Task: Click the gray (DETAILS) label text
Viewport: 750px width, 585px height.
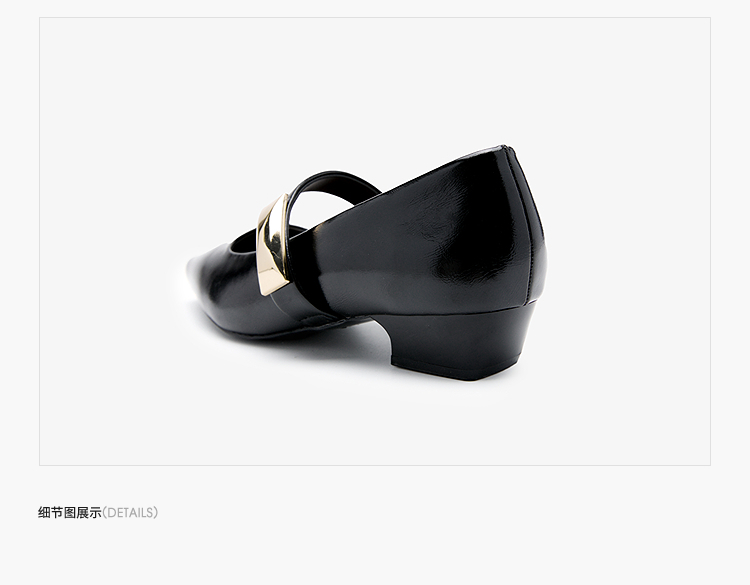Action: click(130, 513)
